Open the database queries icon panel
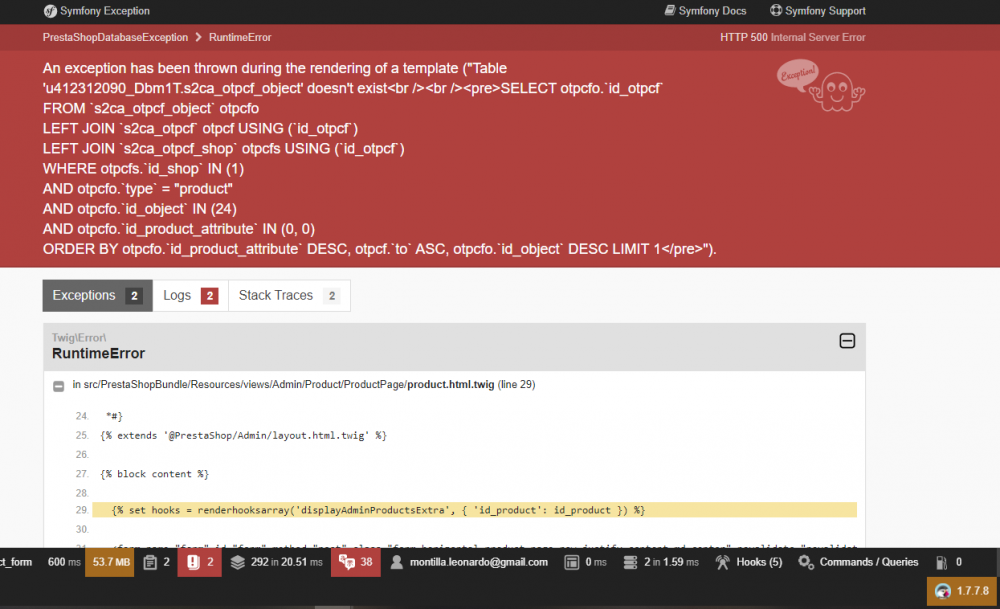Screen dimensions: 1000x609 click(630, 562)
